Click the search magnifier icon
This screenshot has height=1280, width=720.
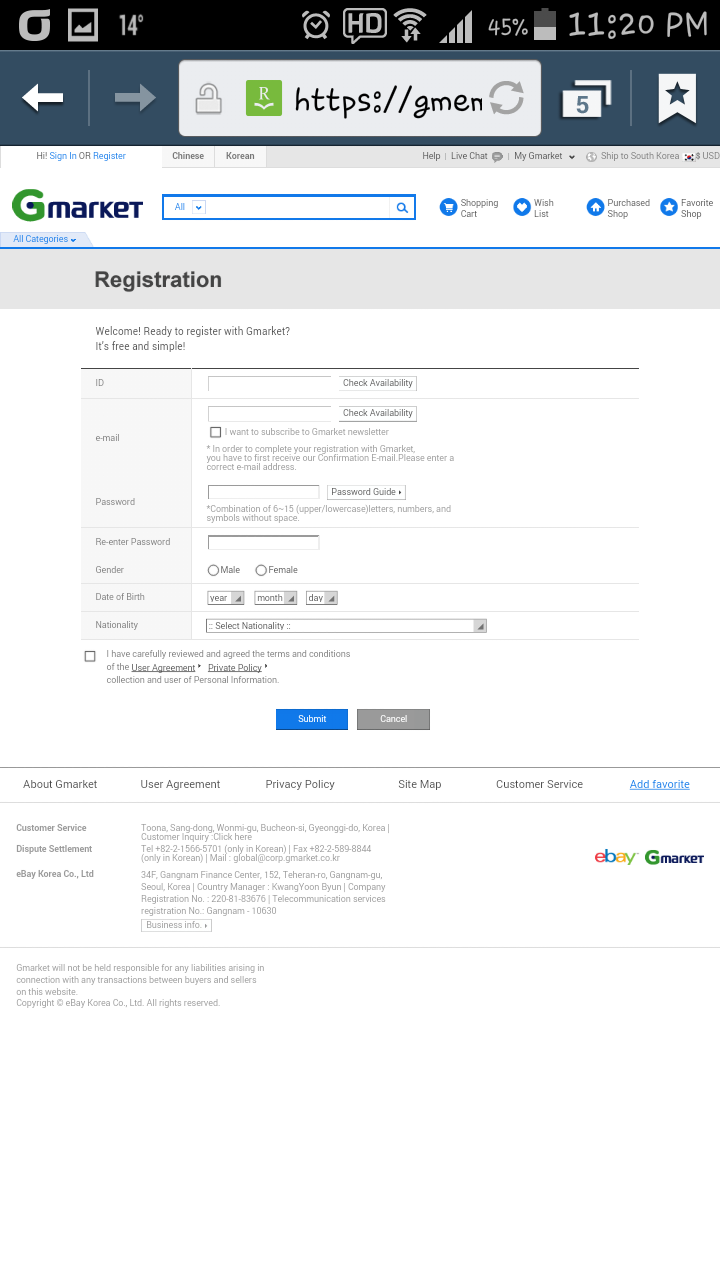(x=402, y=208)
